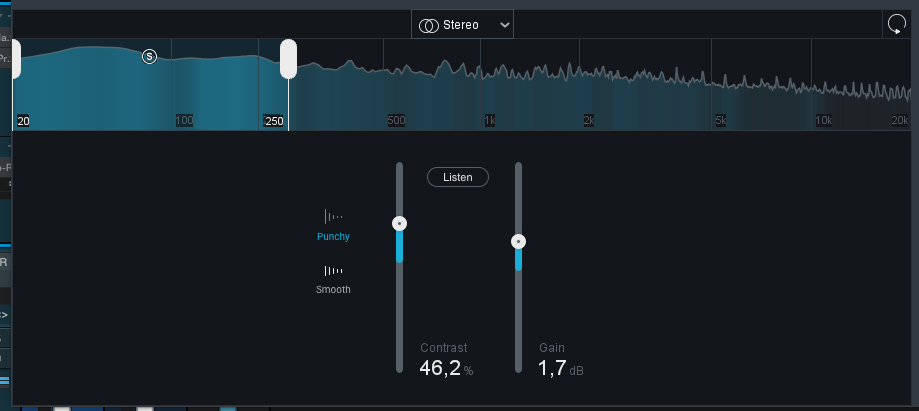Click the Listen button

click(x=458, y=177)
